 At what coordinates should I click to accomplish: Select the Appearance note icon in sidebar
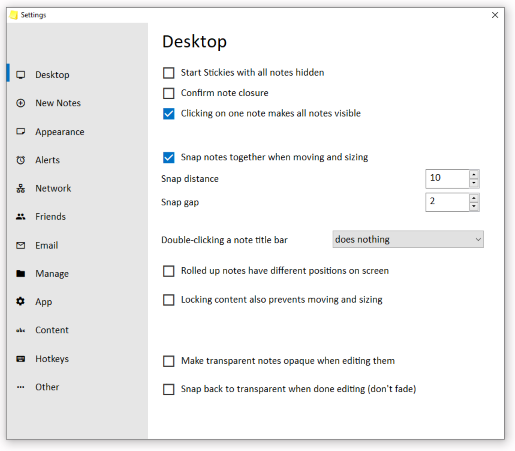21,131
